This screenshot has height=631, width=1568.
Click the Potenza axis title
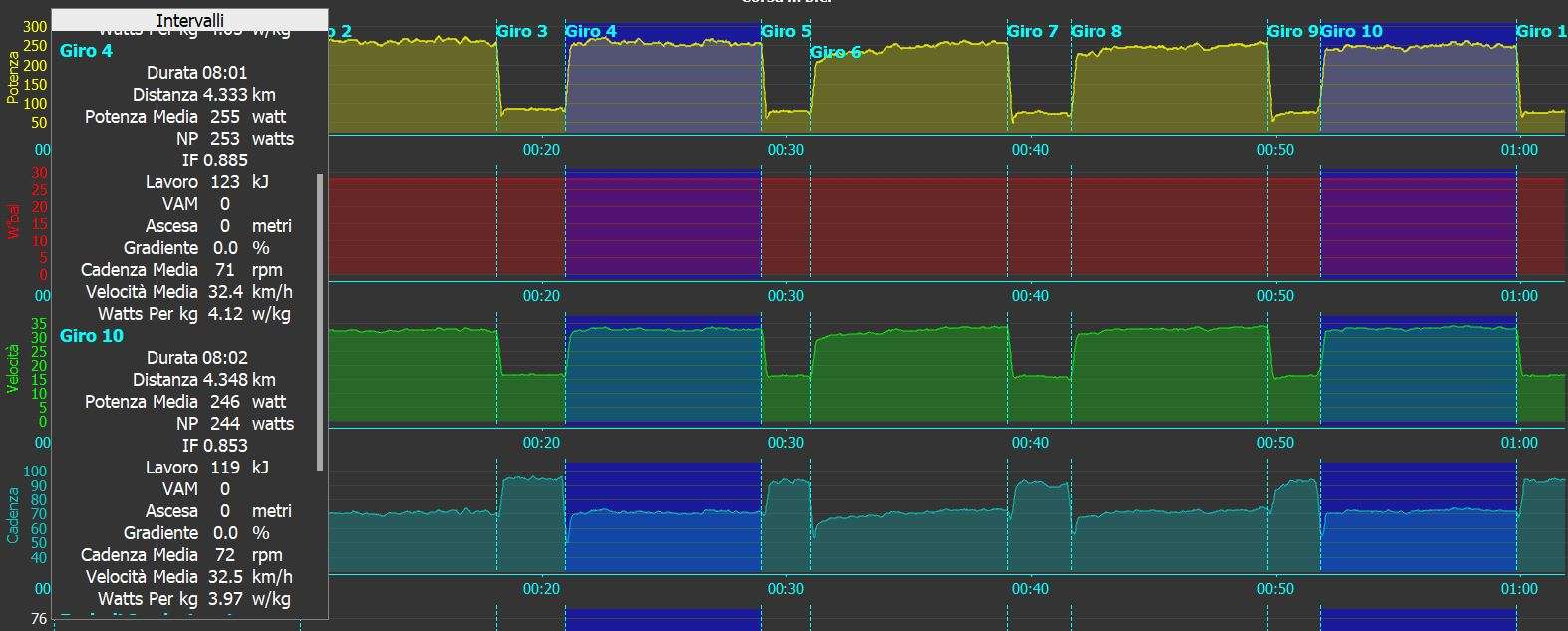(13, 78)
